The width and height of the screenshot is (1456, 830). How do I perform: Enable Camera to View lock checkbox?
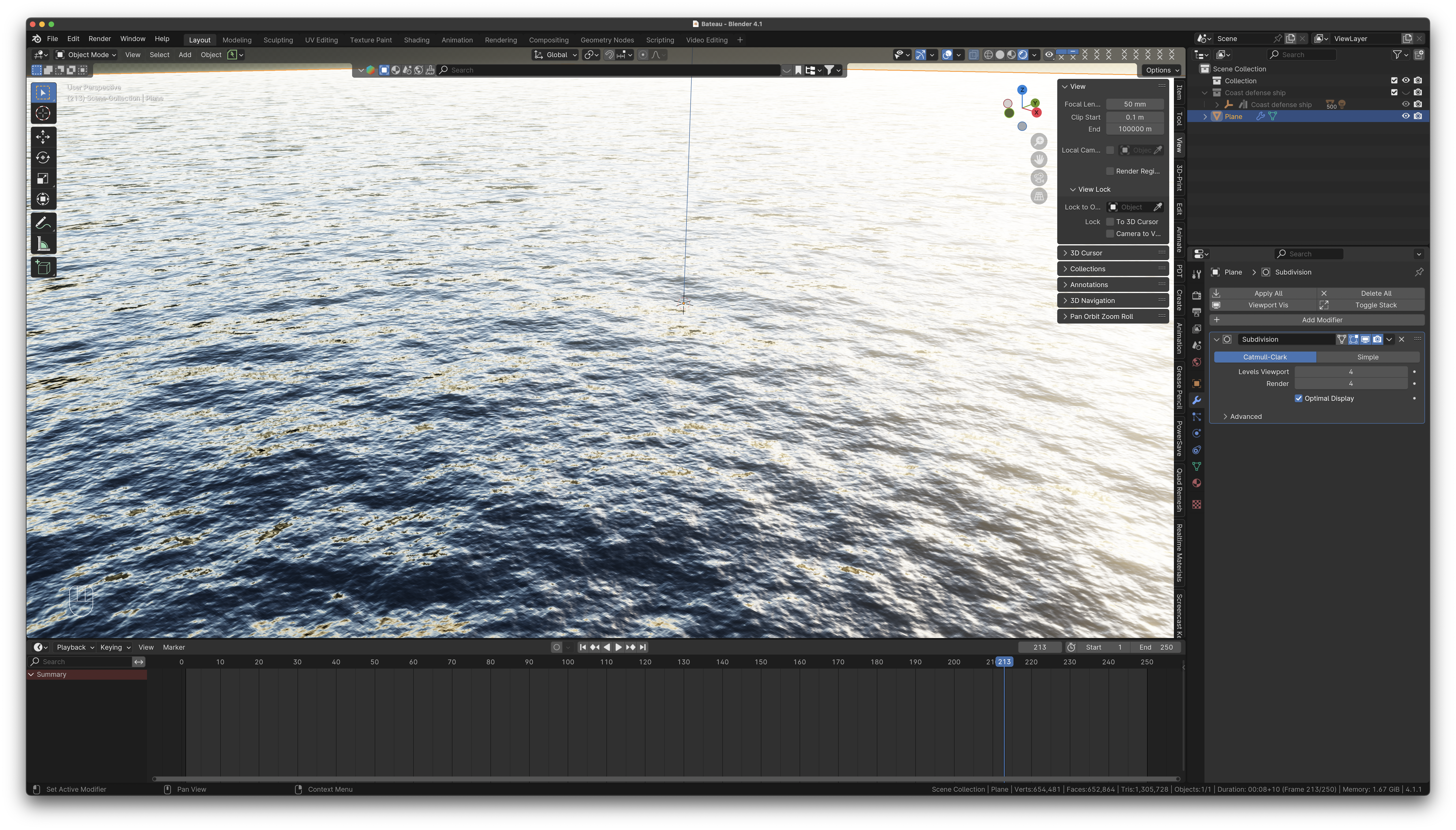point(1110,234)
